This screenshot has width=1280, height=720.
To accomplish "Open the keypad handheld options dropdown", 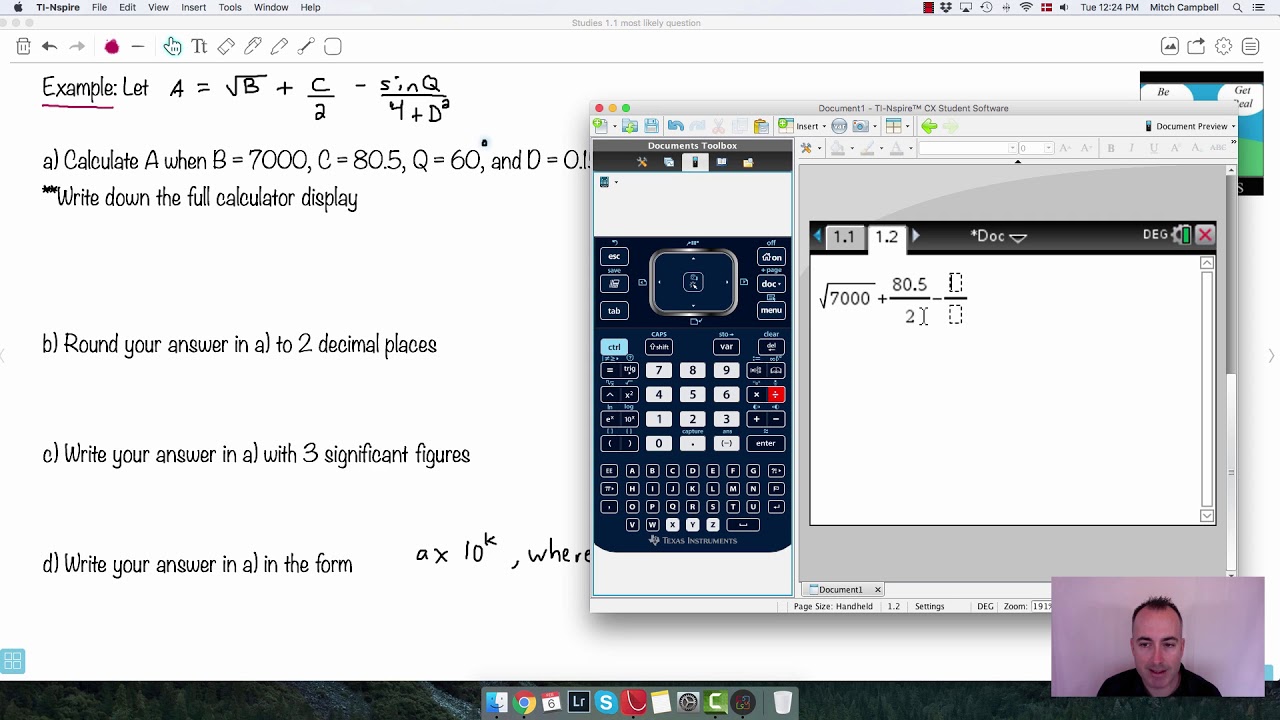I will click(x=608, y=182).
